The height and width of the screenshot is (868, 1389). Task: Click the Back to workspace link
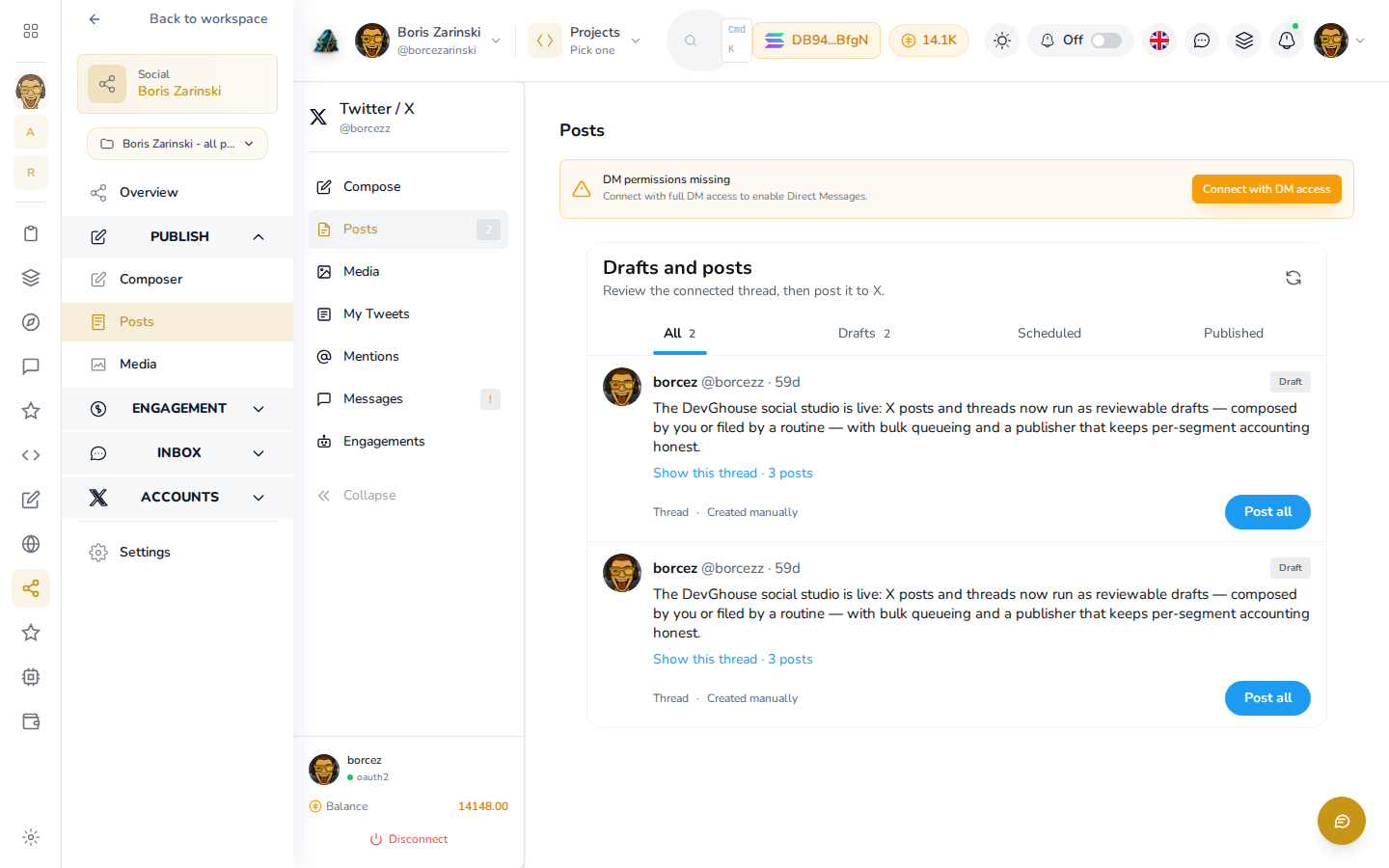pos(208,19)
